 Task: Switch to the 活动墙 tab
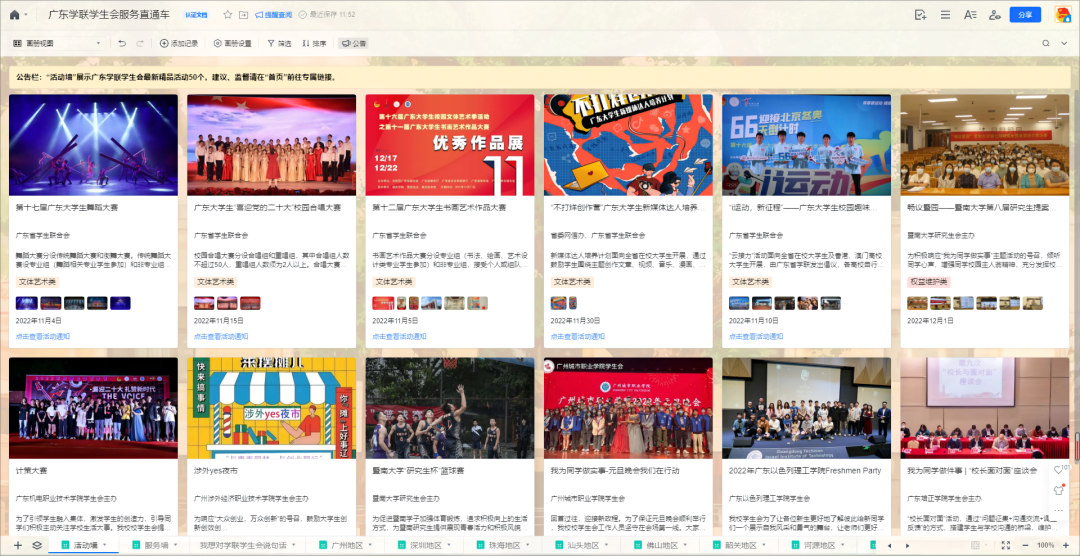85,545
